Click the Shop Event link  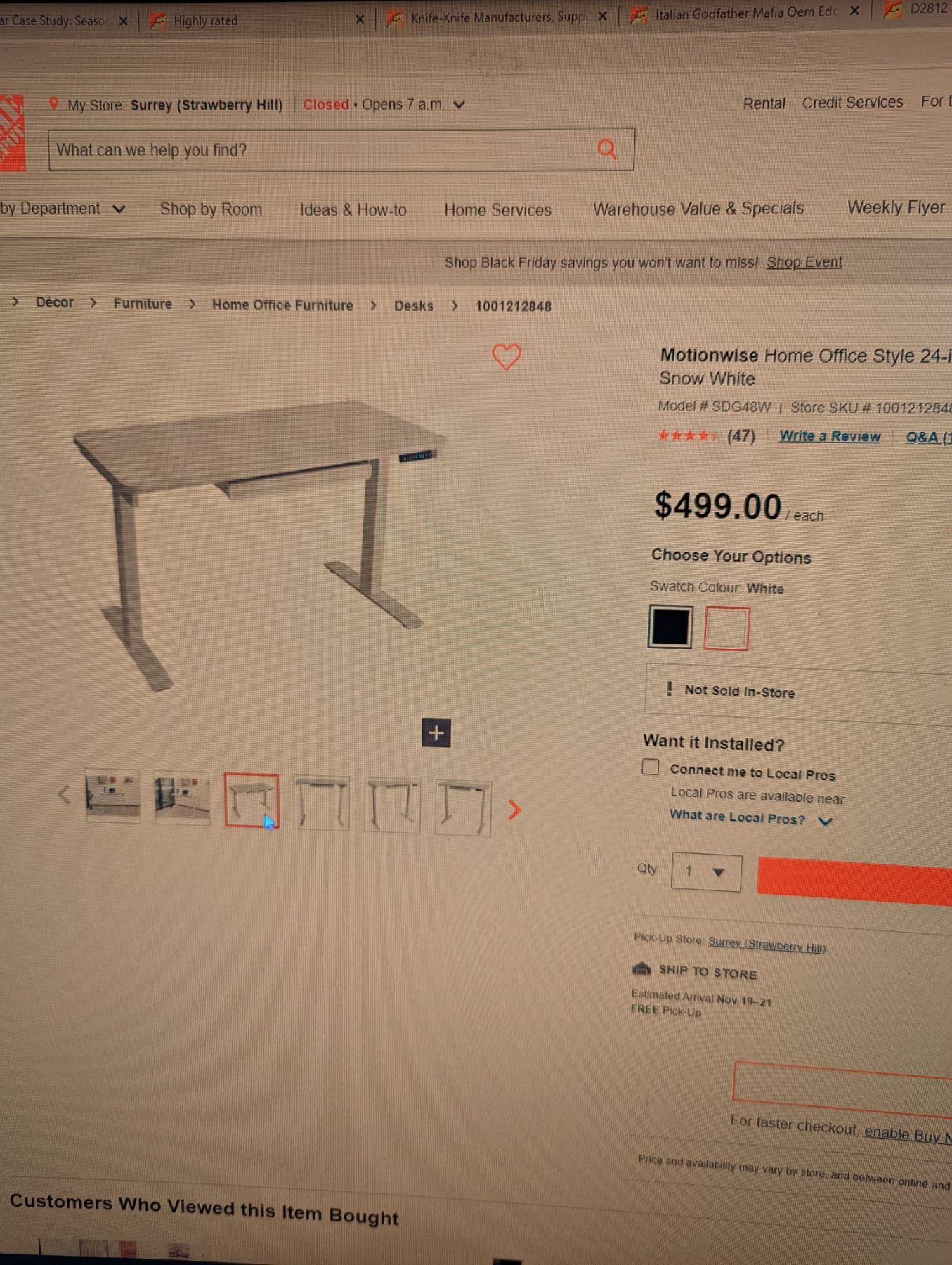(804, 262)
